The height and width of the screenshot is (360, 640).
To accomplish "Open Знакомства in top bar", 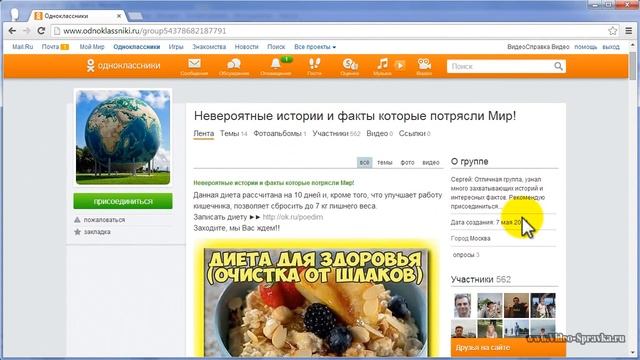I will [209, 47].
